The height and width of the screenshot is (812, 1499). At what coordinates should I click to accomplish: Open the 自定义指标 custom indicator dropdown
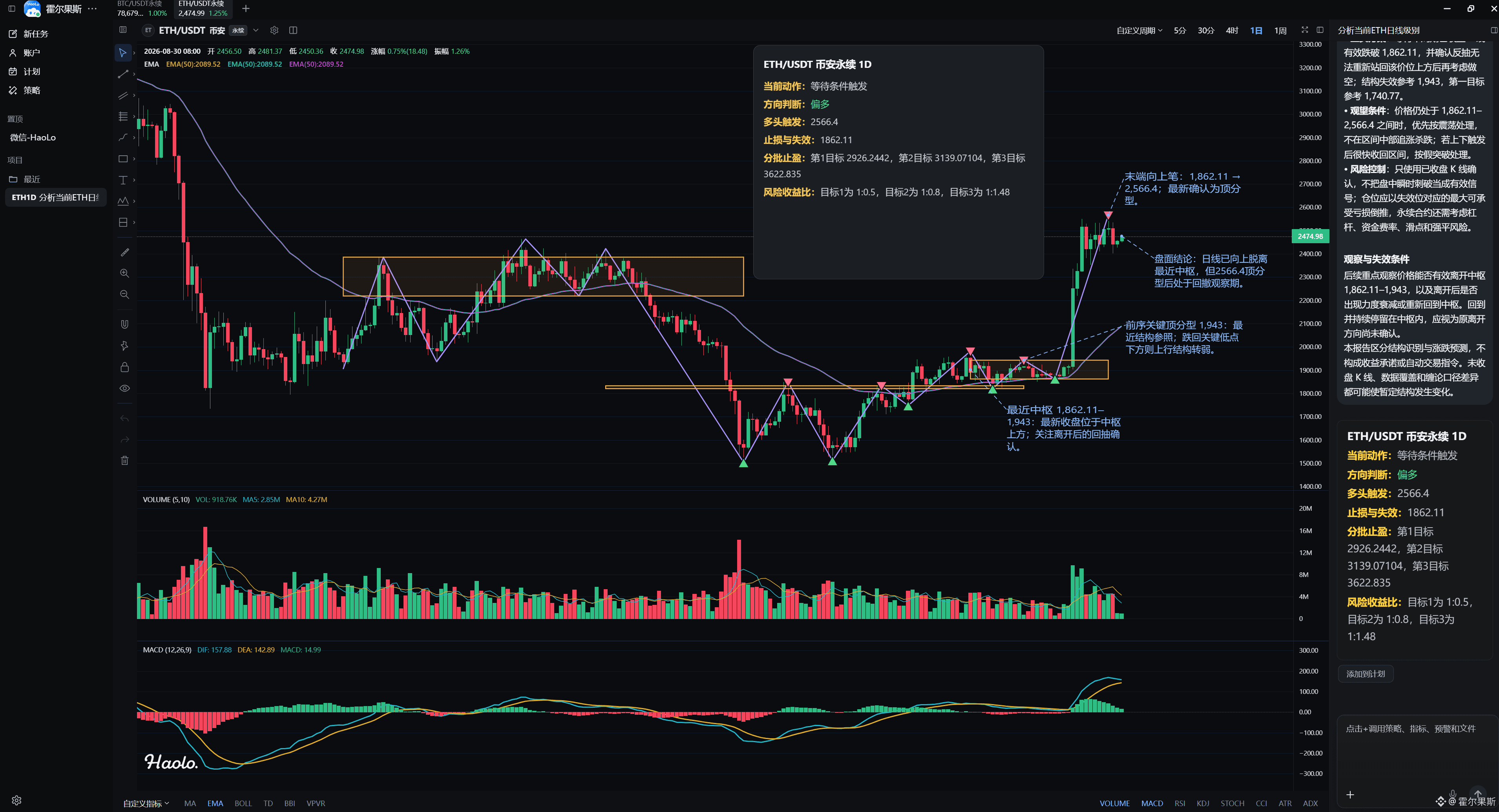click(x=146, y=803)
